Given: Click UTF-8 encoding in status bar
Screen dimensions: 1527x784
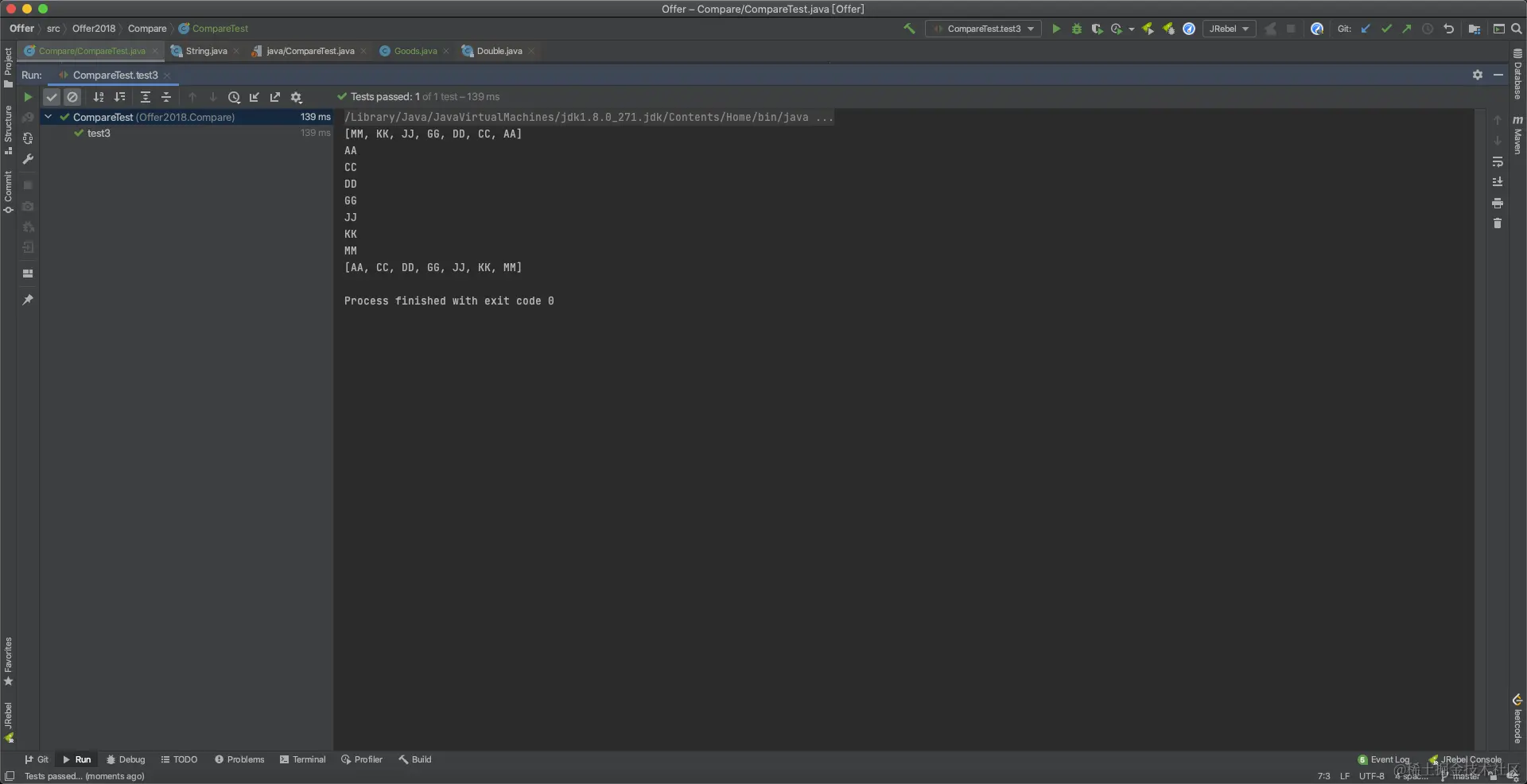Looking at the screenshot, I should pos(1371,776).
